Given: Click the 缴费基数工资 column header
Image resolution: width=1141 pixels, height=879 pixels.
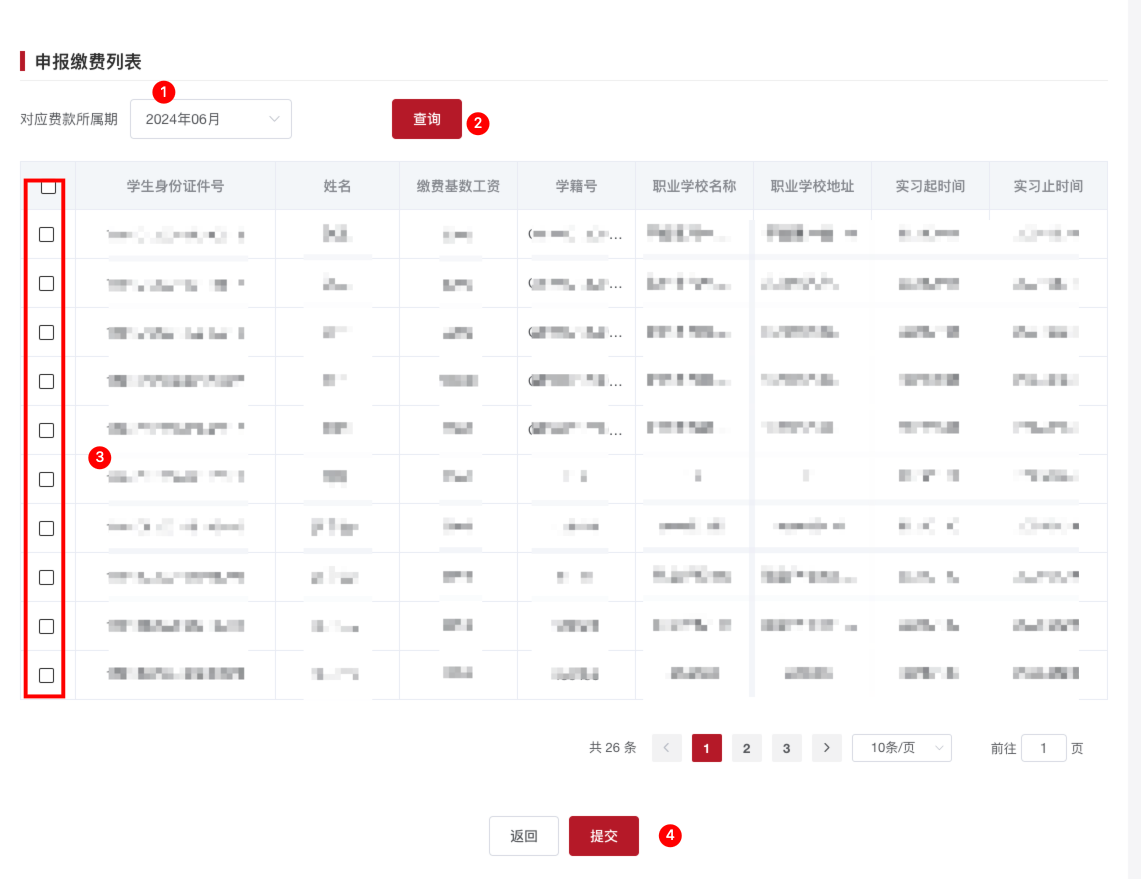Looking at the screenshot, I should [x=458, y=186].
